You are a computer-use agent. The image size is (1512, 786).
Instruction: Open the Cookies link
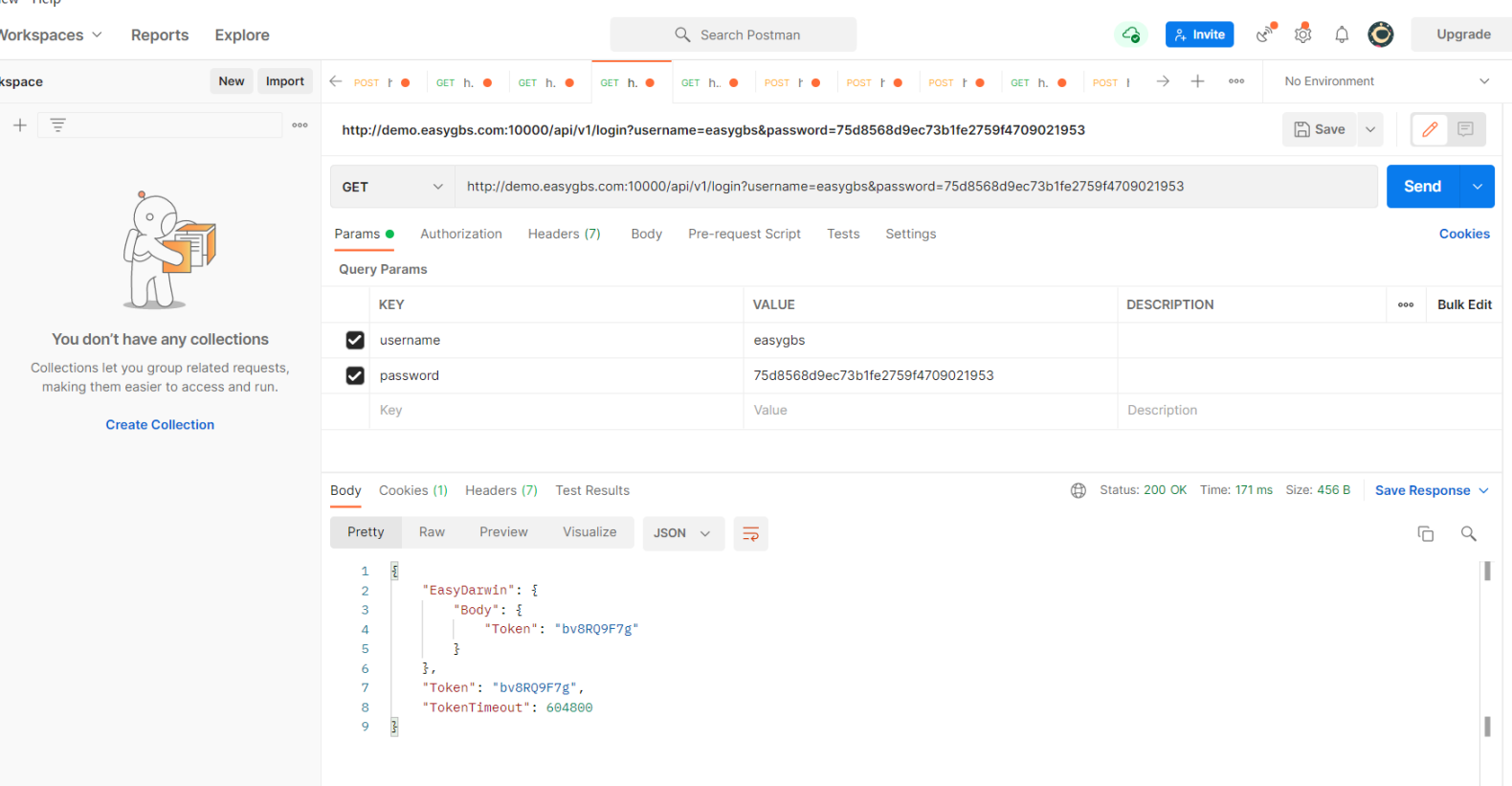1464,234
